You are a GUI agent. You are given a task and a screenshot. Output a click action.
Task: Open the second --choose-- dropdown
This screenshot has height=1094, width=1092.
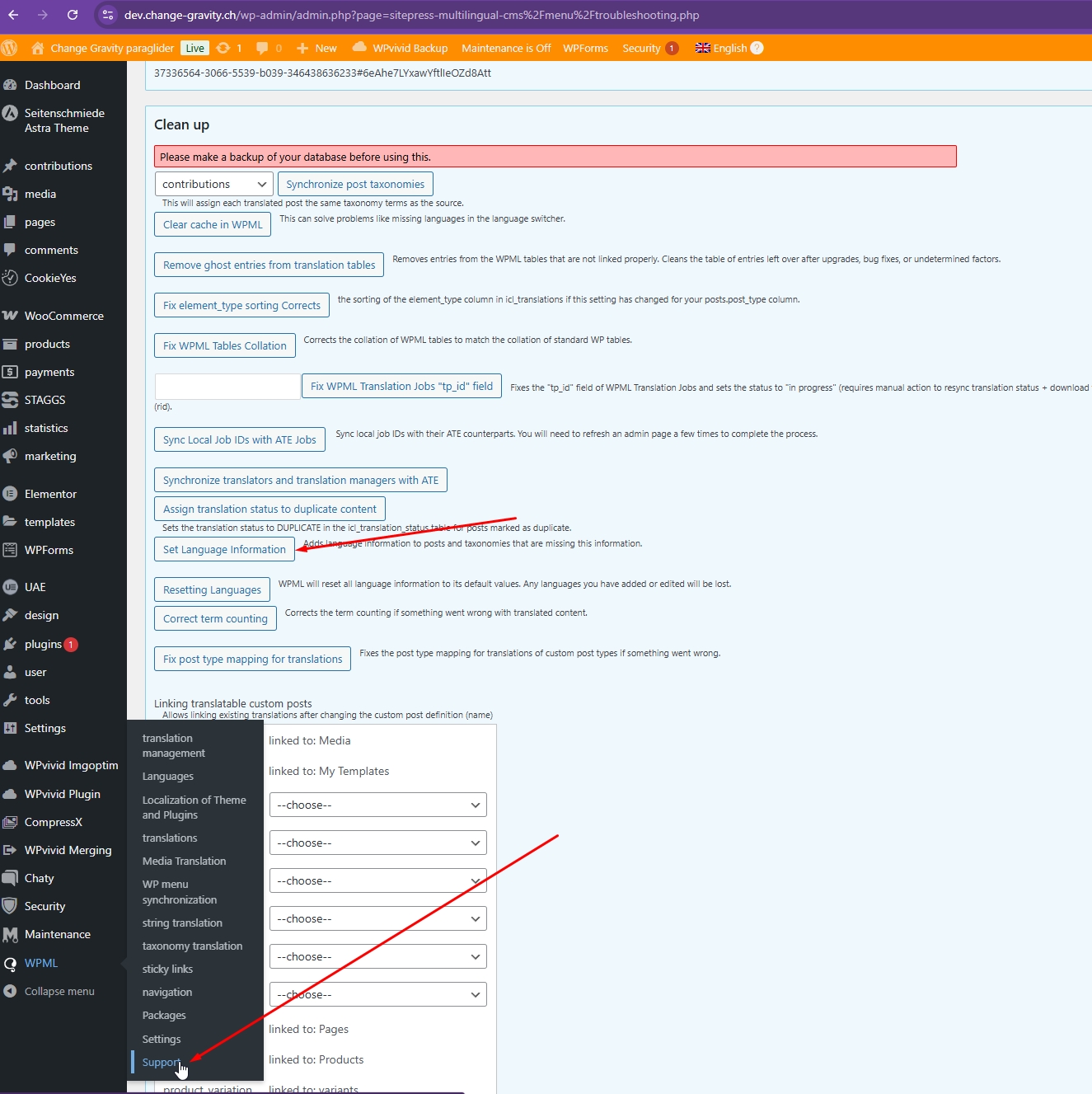[377, 843]
